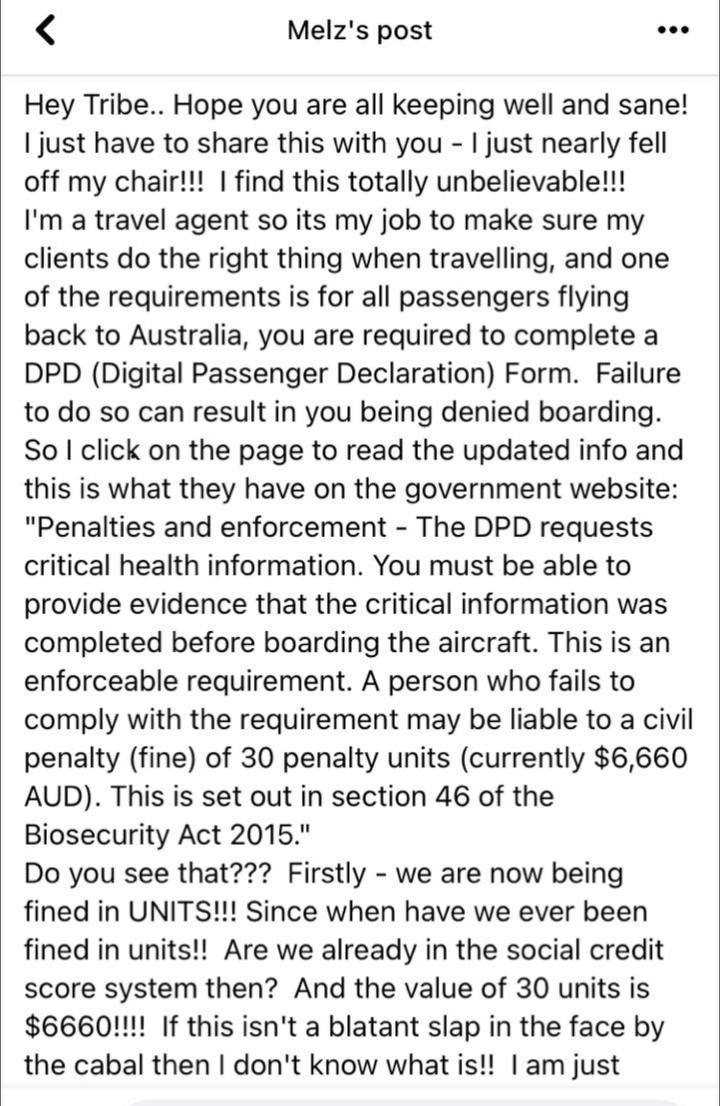Click the phrase "critical health information"
This screenshot has height=1106, width=720.
(194, 566)
